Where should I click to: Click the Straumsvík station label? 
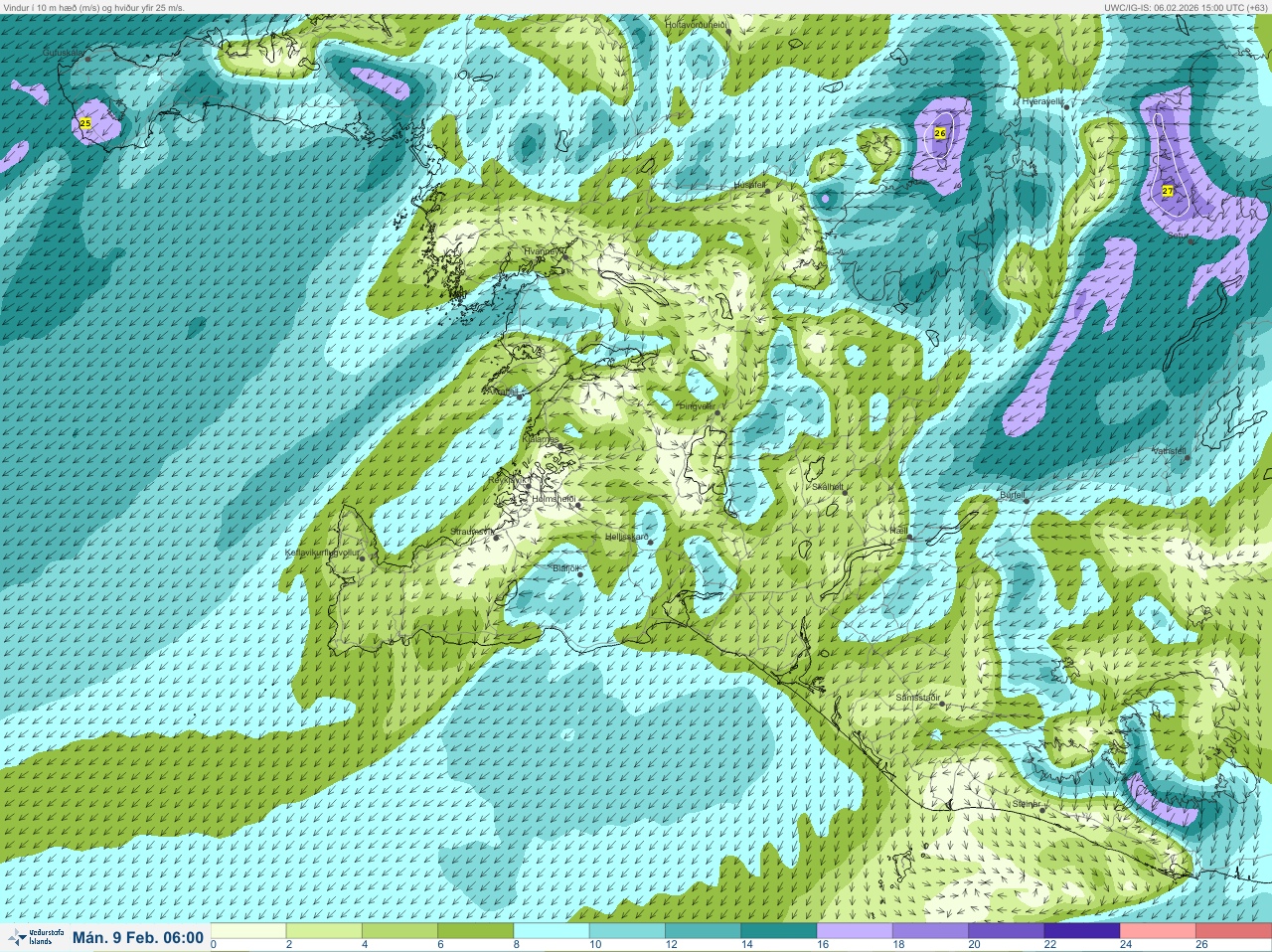472,532
